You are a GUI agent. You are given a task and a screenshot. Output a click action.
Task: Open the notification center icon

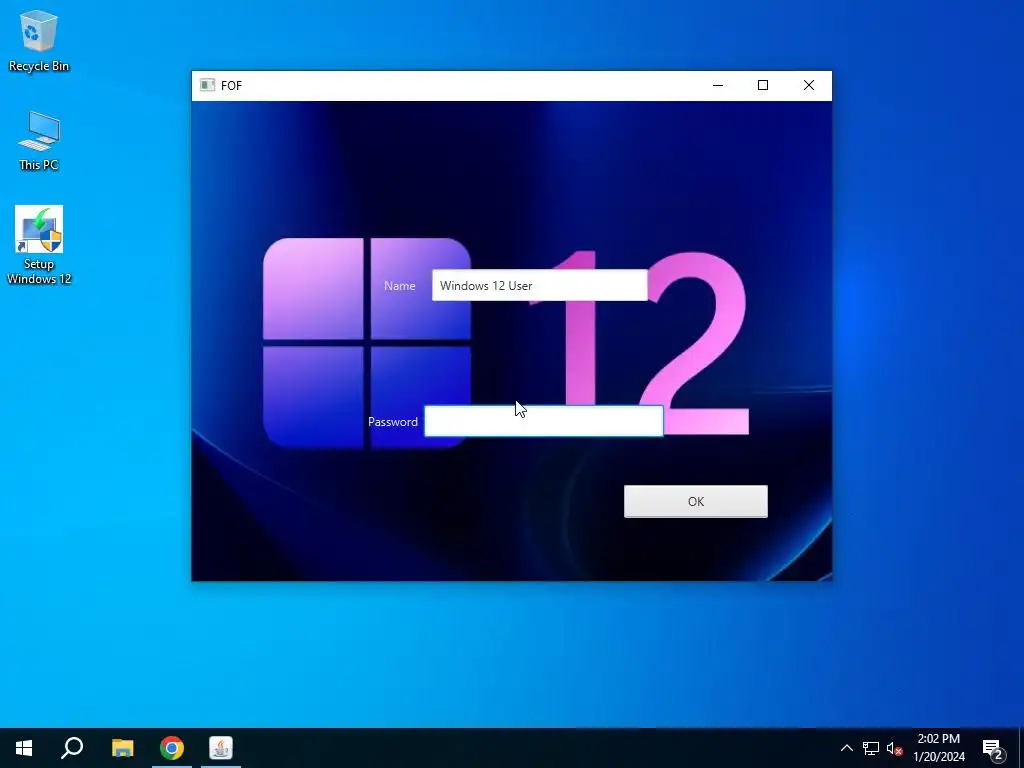(x=994, y=749)
